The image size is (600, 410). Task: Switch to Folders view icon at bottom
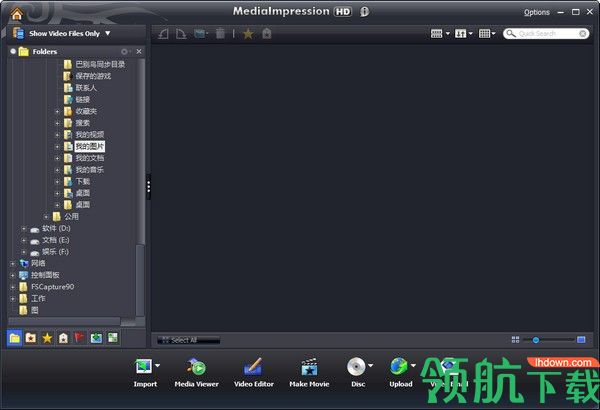pos(15,338)
